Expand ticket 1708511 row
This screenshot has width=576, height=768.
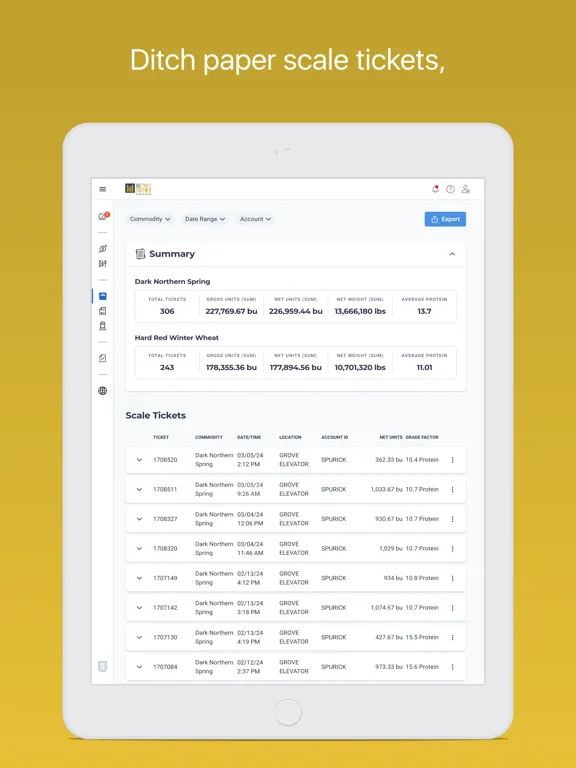tap(139, 489)
